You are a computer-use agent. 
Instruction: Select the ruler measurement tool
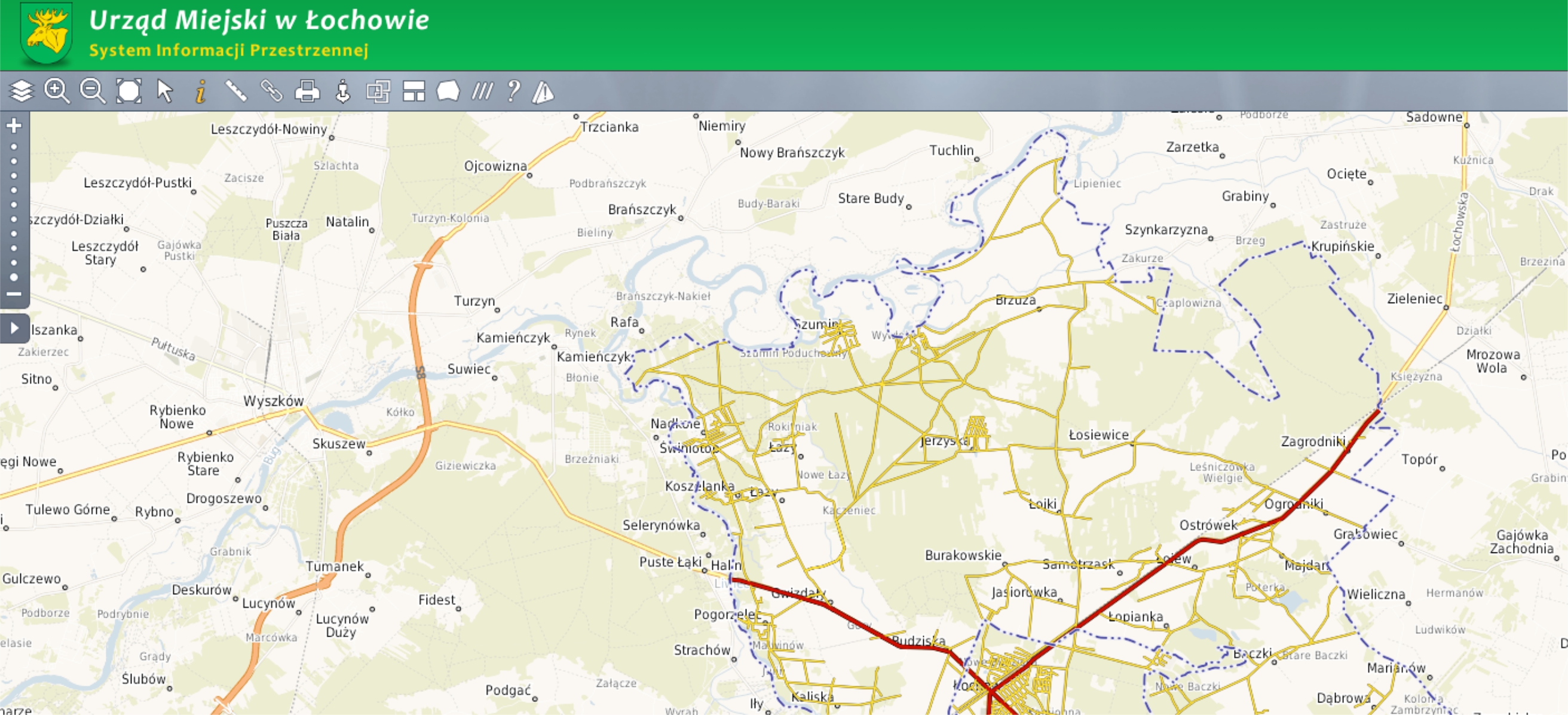pos(236,91)
